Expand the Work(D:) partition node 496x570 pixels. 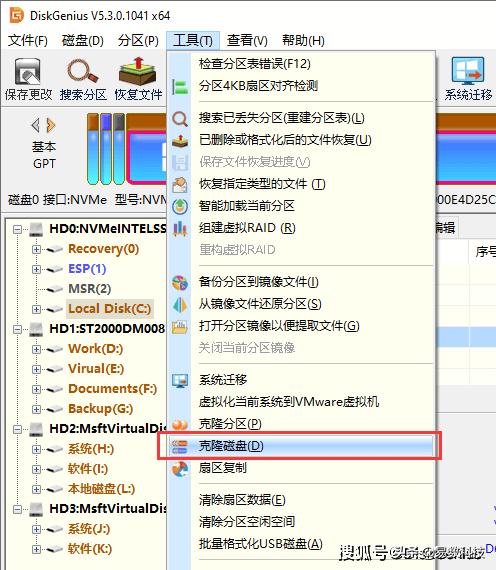(x=36, y=349)
